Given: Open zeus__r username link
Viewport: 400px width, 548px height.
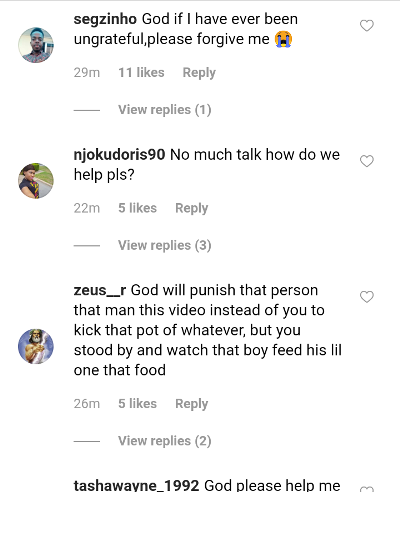Looking at the screenshot, I should coord(100,290).
